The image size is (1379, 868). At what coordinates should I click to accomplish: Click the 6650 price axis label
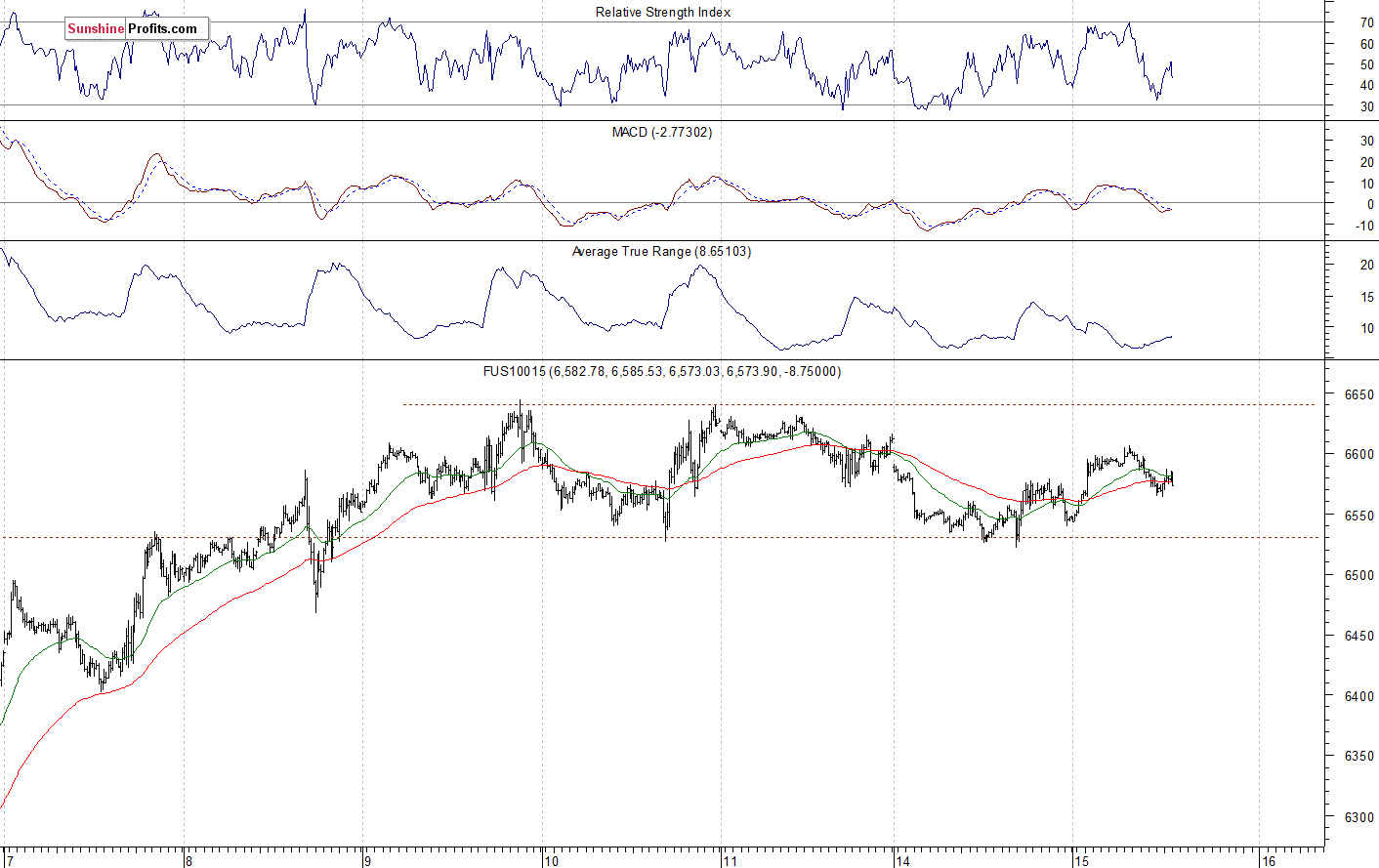click(1358, 394)
